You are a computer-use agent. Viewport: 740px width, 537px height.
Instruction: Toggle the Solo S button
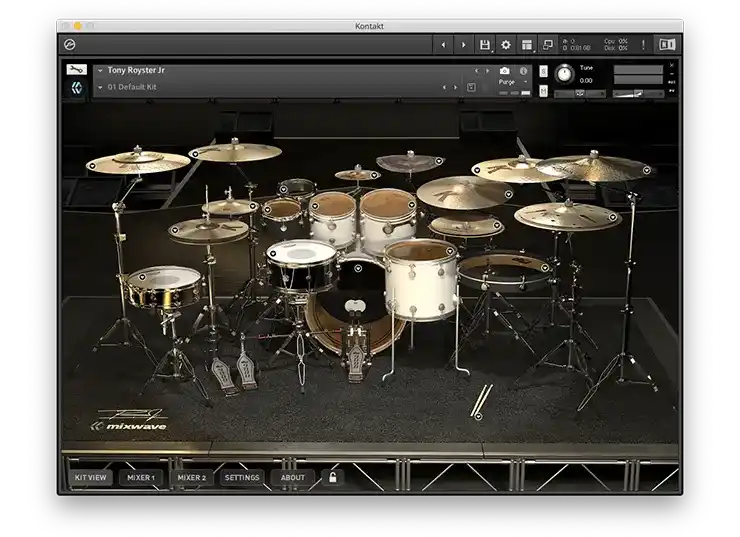point(544,71)
